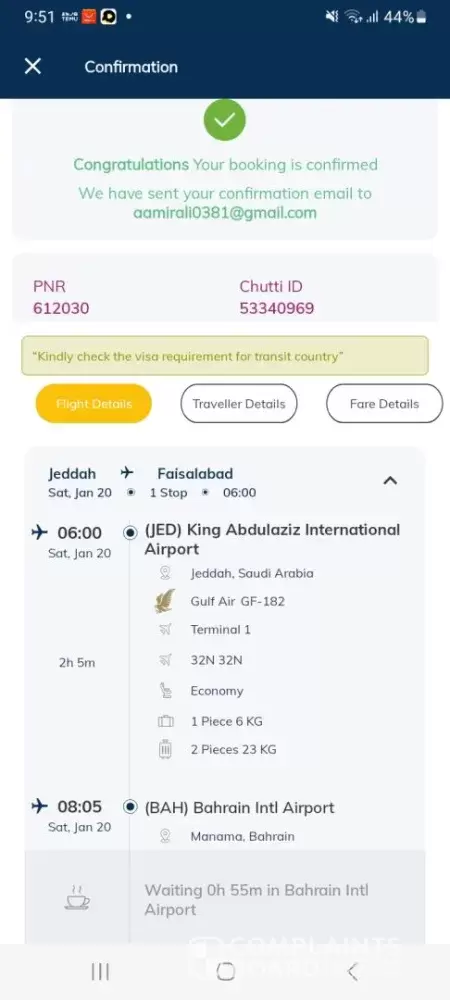
Task: Tap the PNR number 612030
Action: tap(61, 309)
